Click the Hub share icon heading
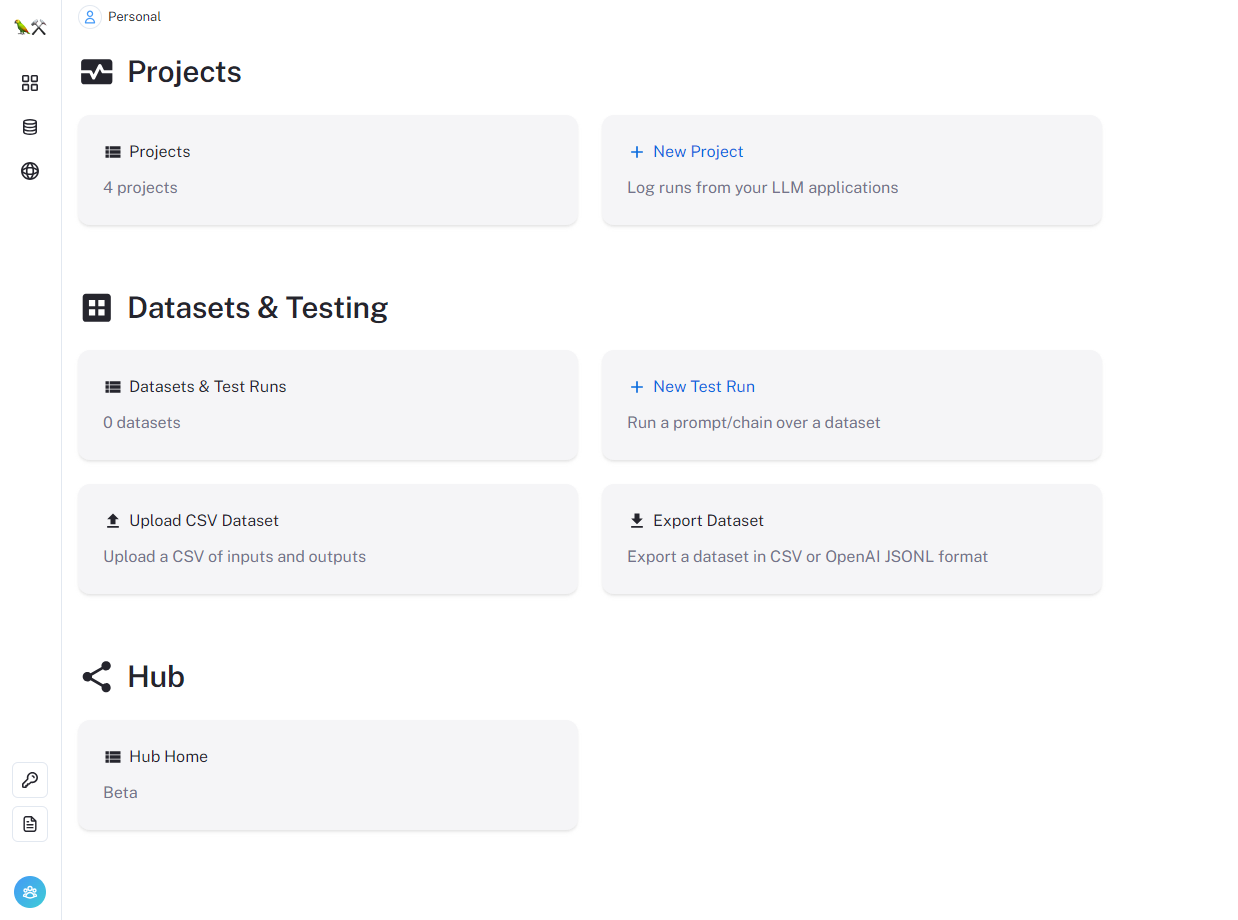 97,677
